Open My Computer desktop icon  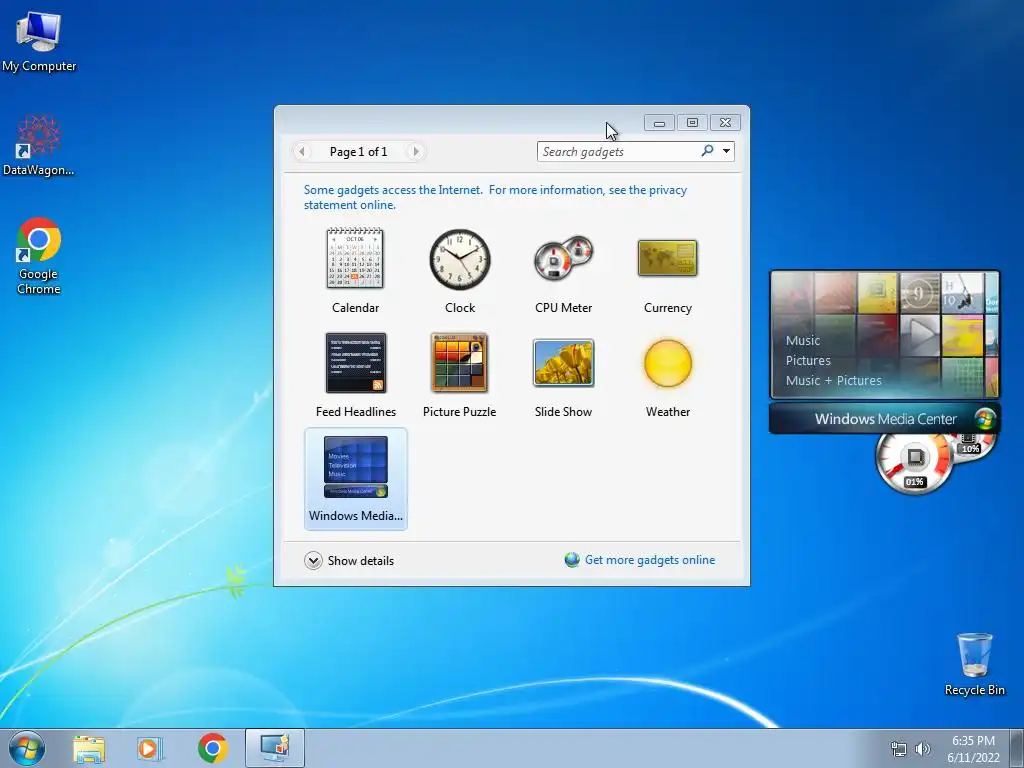click(39, 40)
